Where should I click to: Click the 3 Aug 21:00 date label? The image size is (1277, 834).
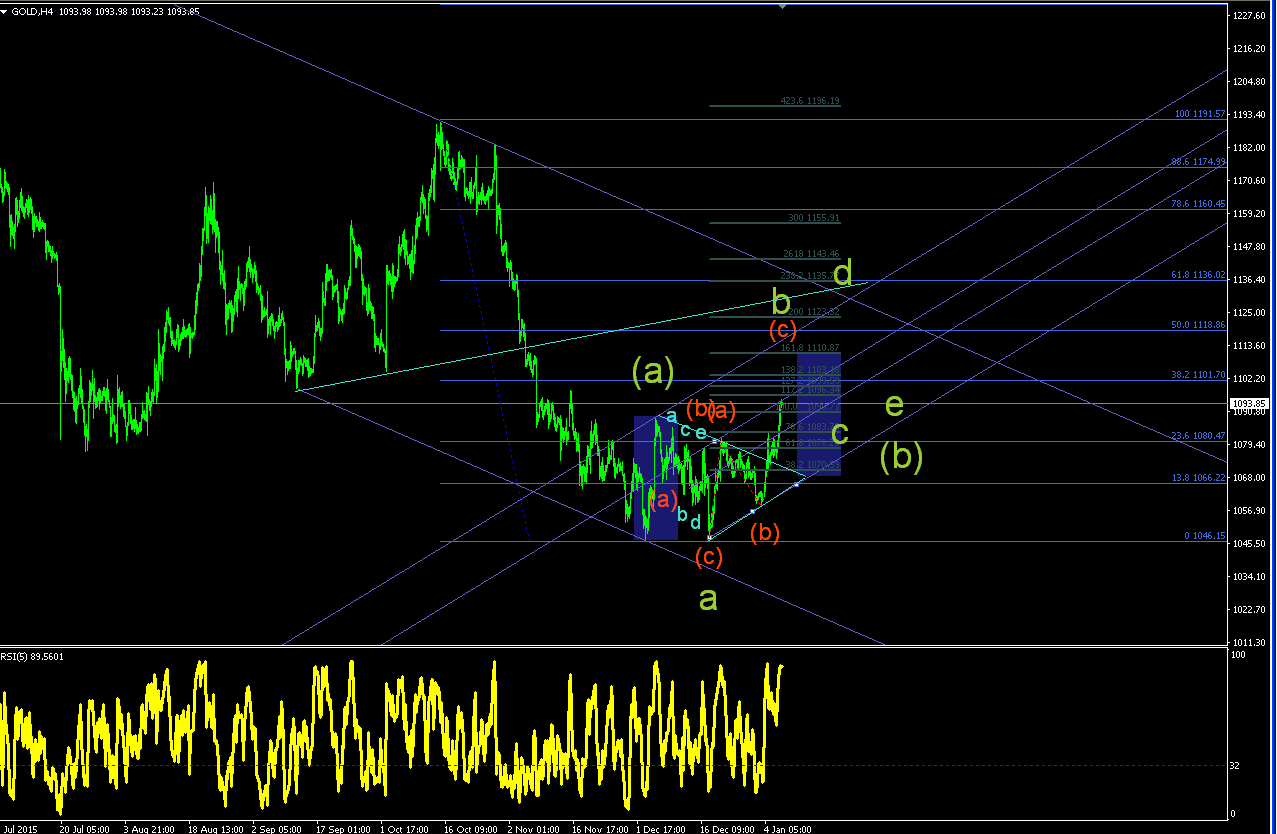pos(149,829)
